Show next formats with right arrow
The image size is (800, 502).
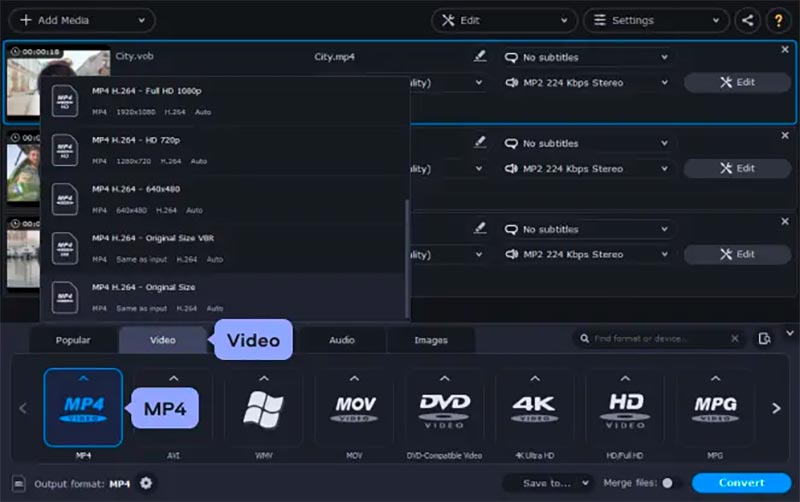coord(776,408)
